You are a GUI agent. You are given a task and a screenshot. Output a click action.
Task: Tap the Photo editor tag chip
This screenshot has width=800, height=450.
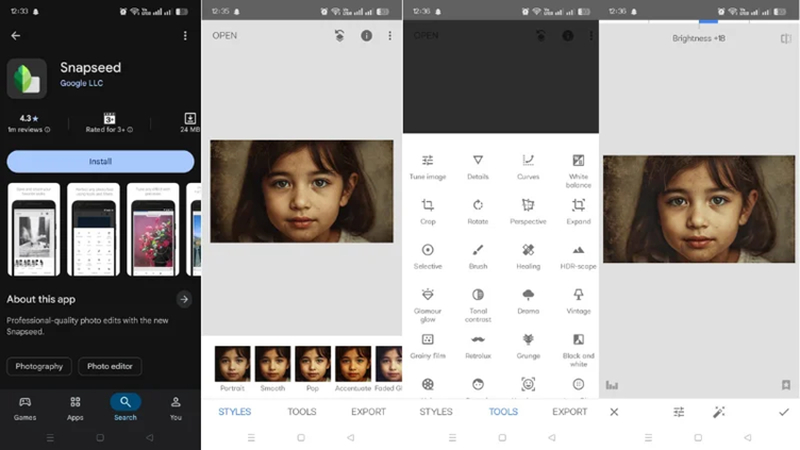click(x=110, y=366)
